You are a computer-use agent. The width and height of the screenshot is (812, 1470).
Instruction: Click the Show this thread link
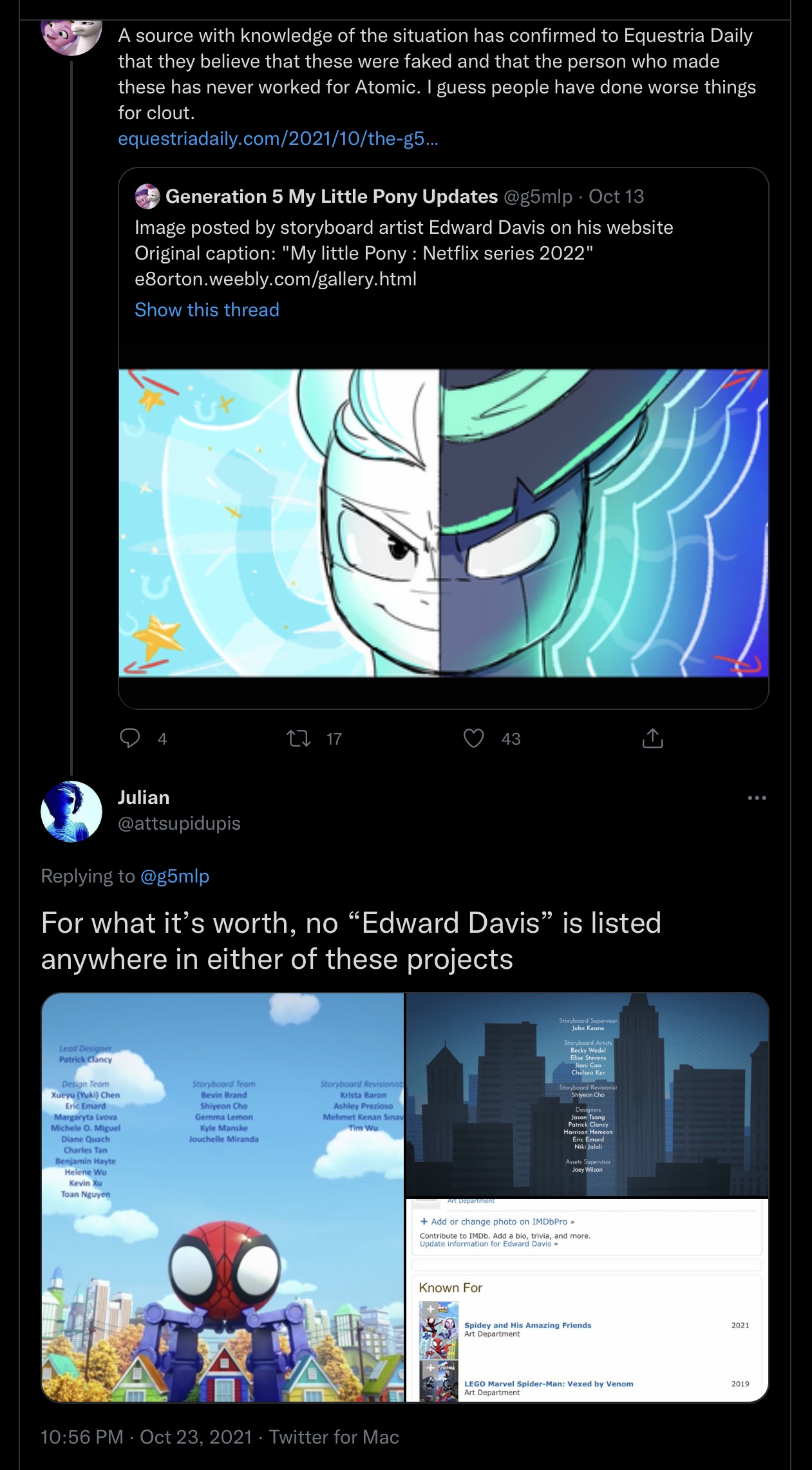coord(207,310)
